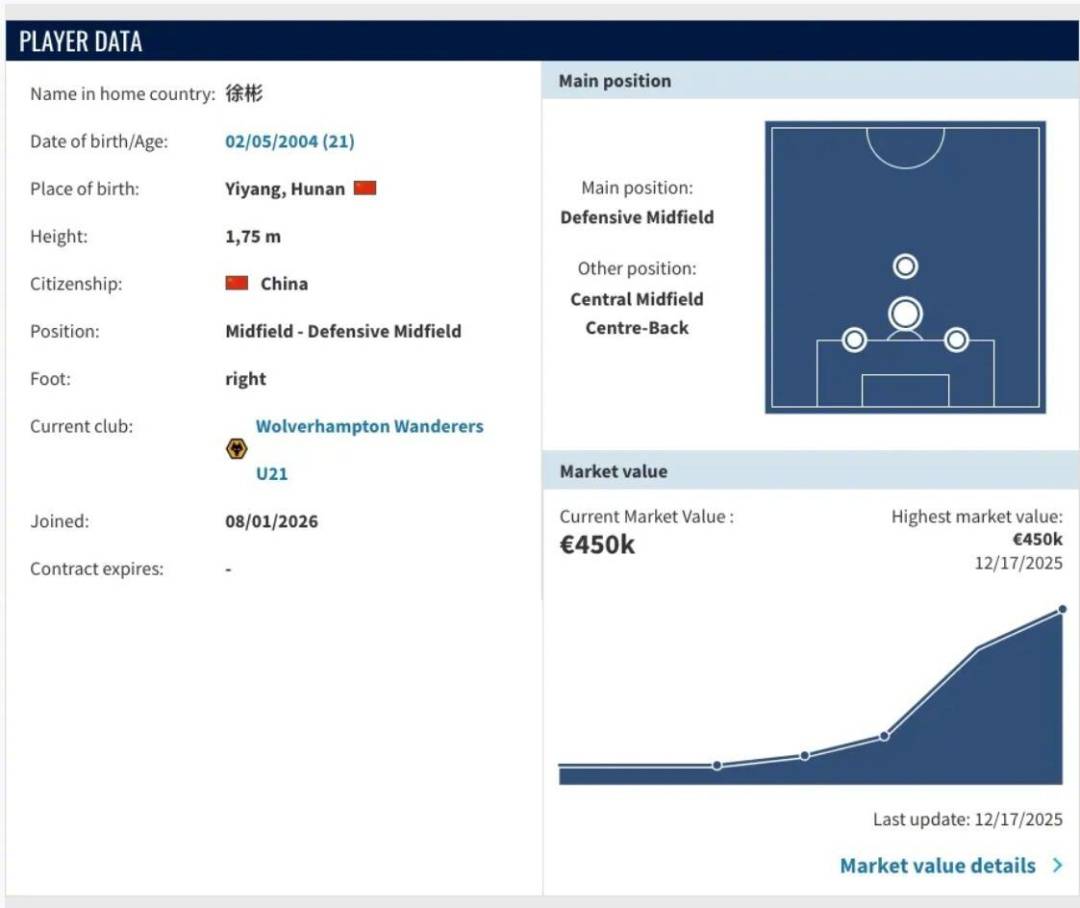The height and width of the screenshot is (908, 1080).
Task: Open the Market value details link
Action: pos(937,866)
